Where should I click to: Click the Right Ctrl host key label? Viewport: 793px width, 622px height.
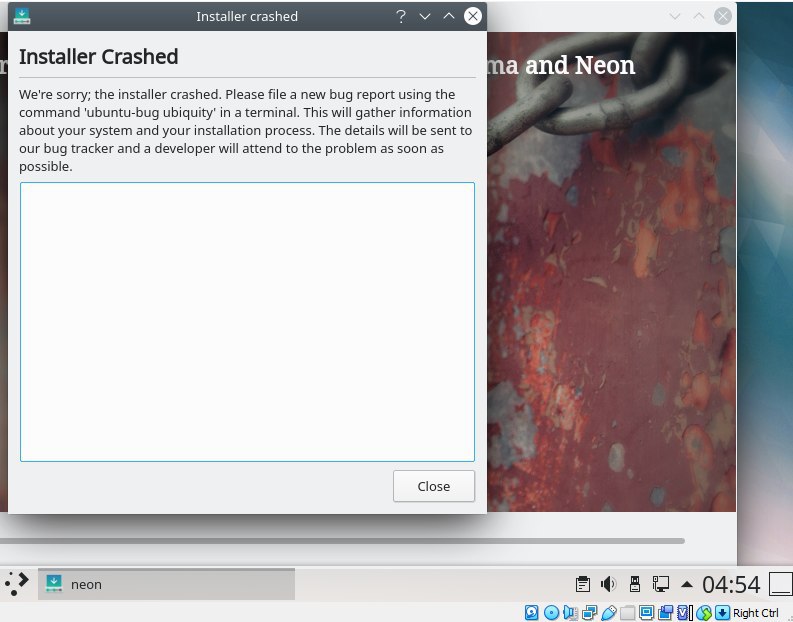click(756, 613)
